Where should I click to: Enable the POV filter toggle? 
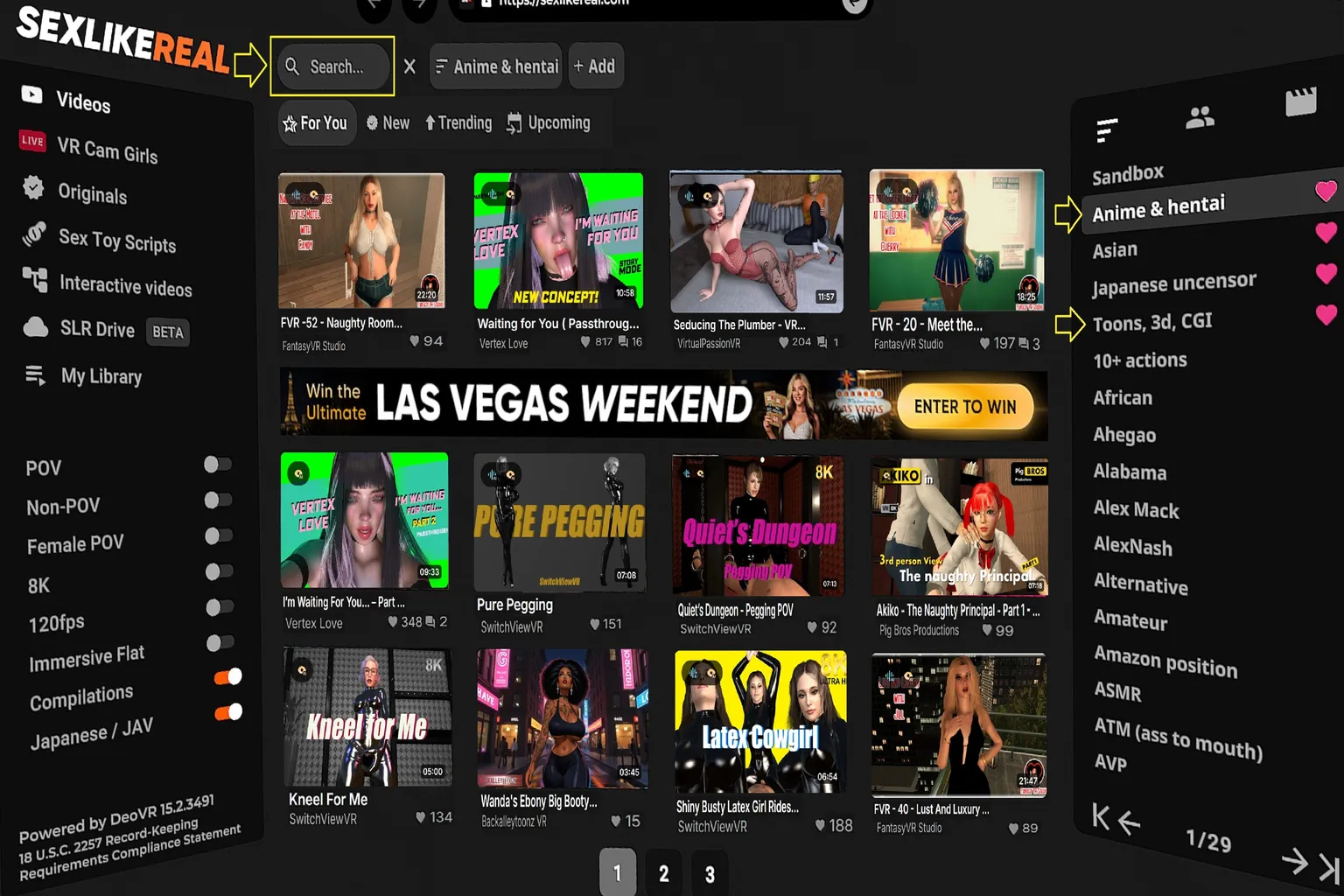(218, 464)
